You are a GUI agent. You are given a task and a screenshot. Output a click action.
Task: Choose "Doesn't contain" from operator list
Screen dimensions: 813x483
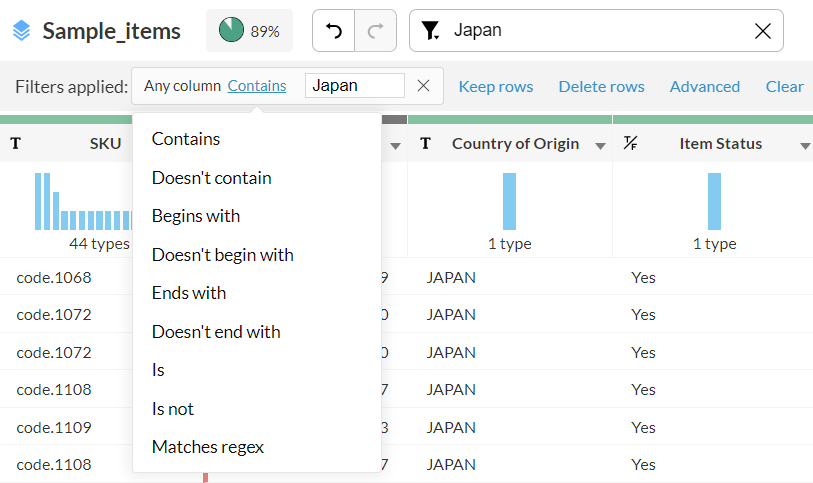point(211,178)
